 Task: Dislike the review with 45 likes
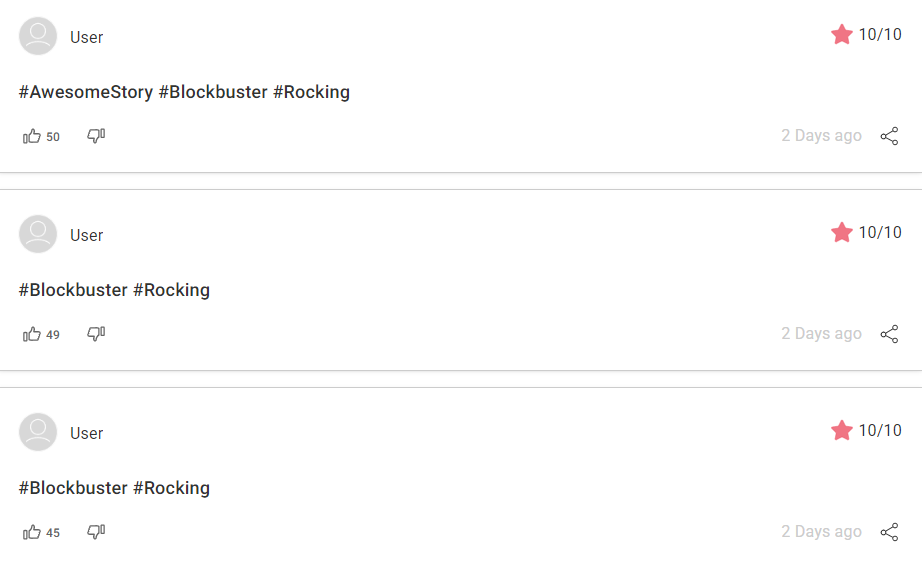point(96,532)
